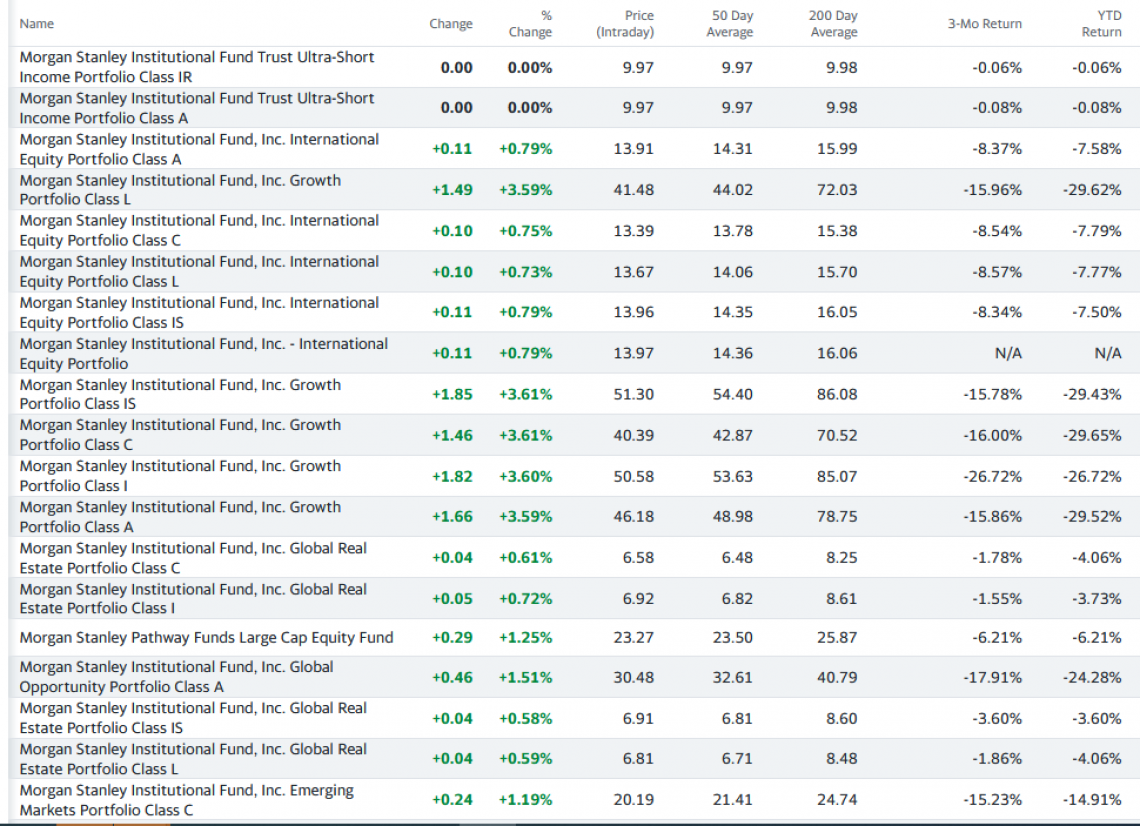Screen dimensions: 1140x826
Task: Select 200 day average 72.03 cell
Action: pos(838,190)
